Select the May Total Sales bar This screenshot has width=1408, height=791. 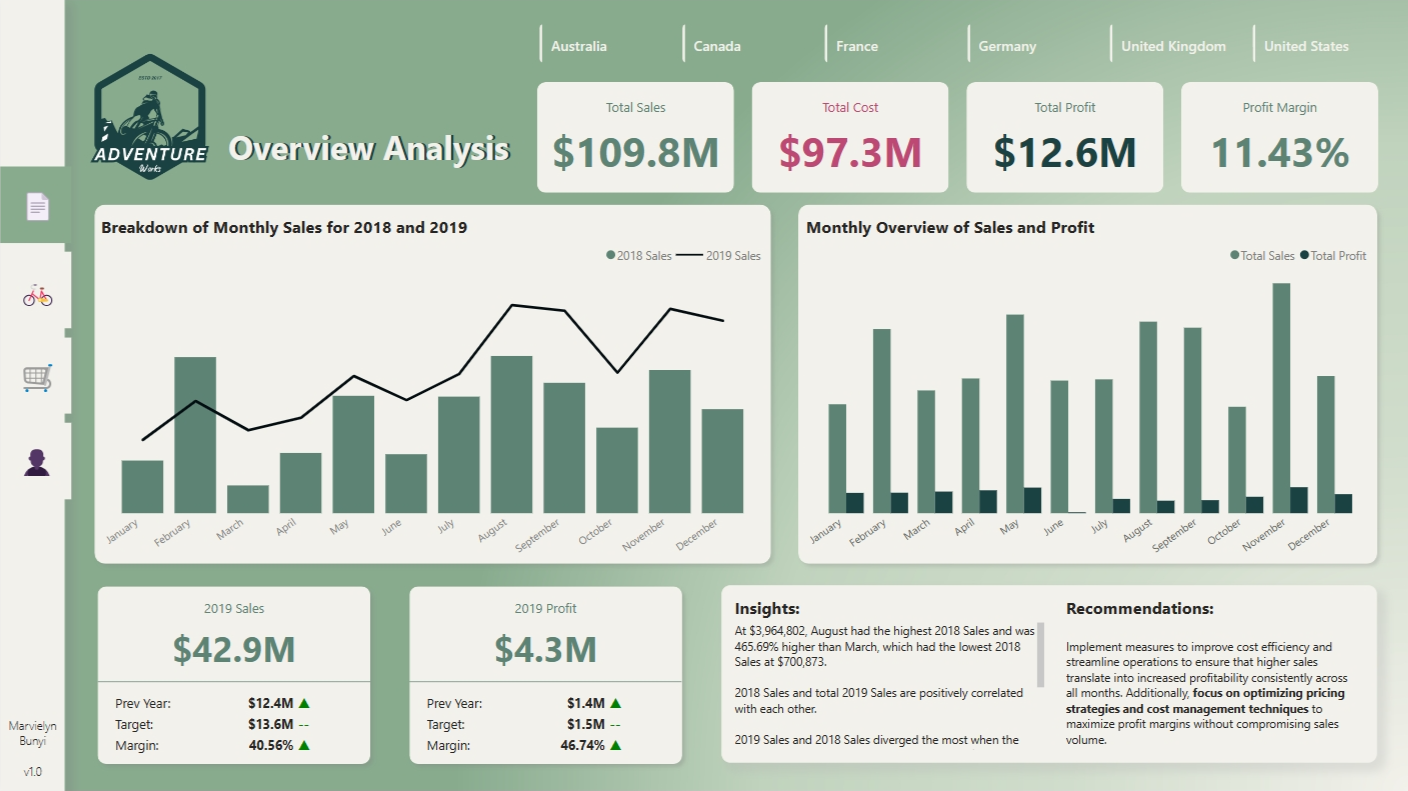pyautogui.click(x=1015, y=414)
